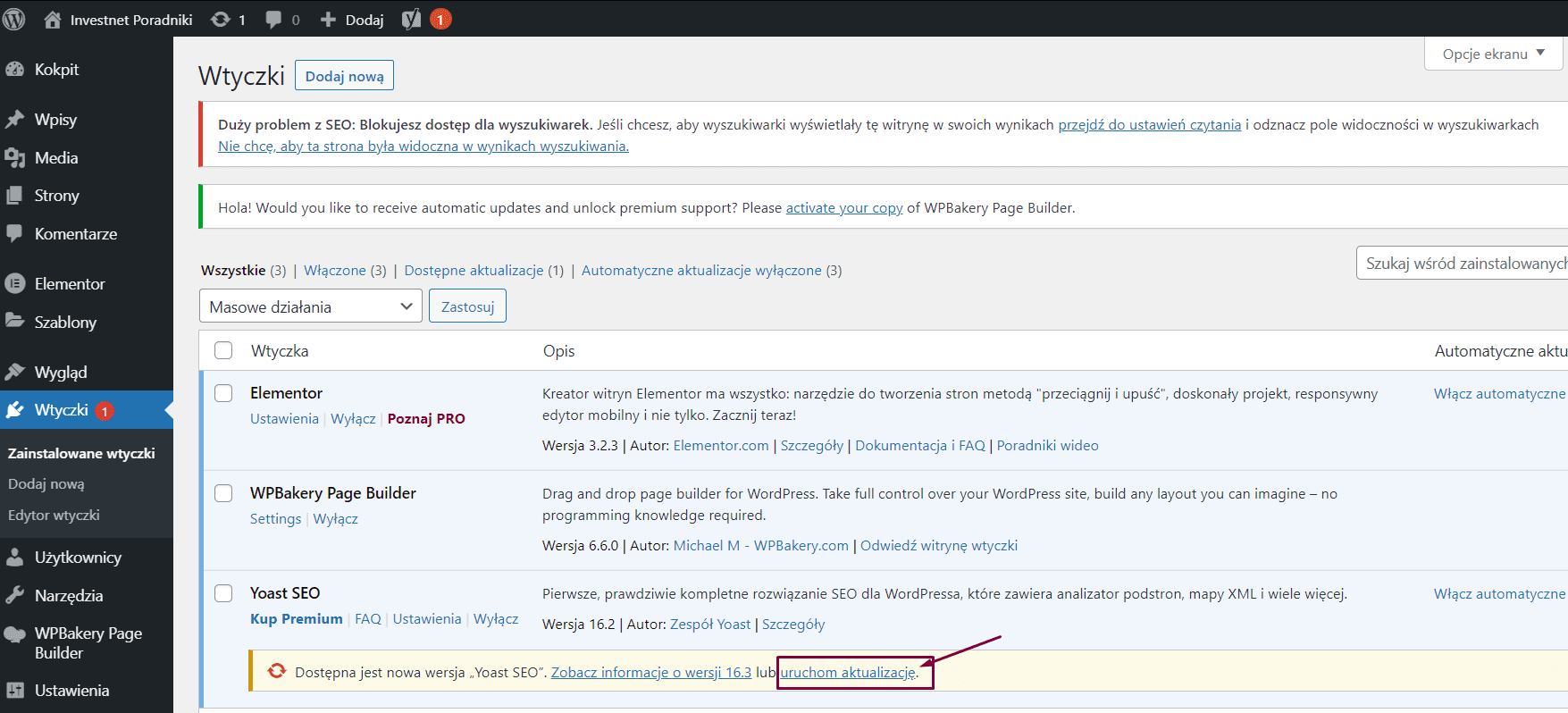This screenshot has height=713, width=1568.
Task: Expand the Opcje ekranu panel
Action: 1493,54
